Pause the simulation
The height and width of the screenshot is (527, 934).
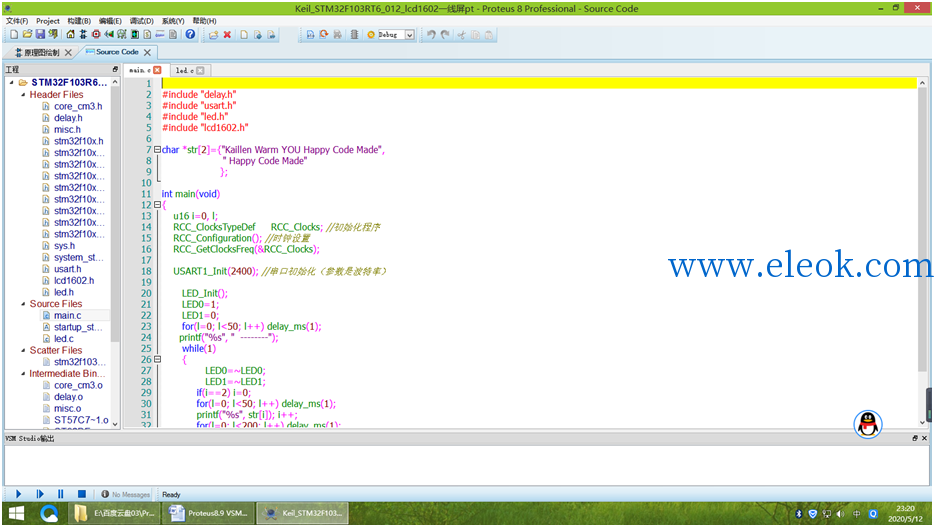click(x=61, y=494)
